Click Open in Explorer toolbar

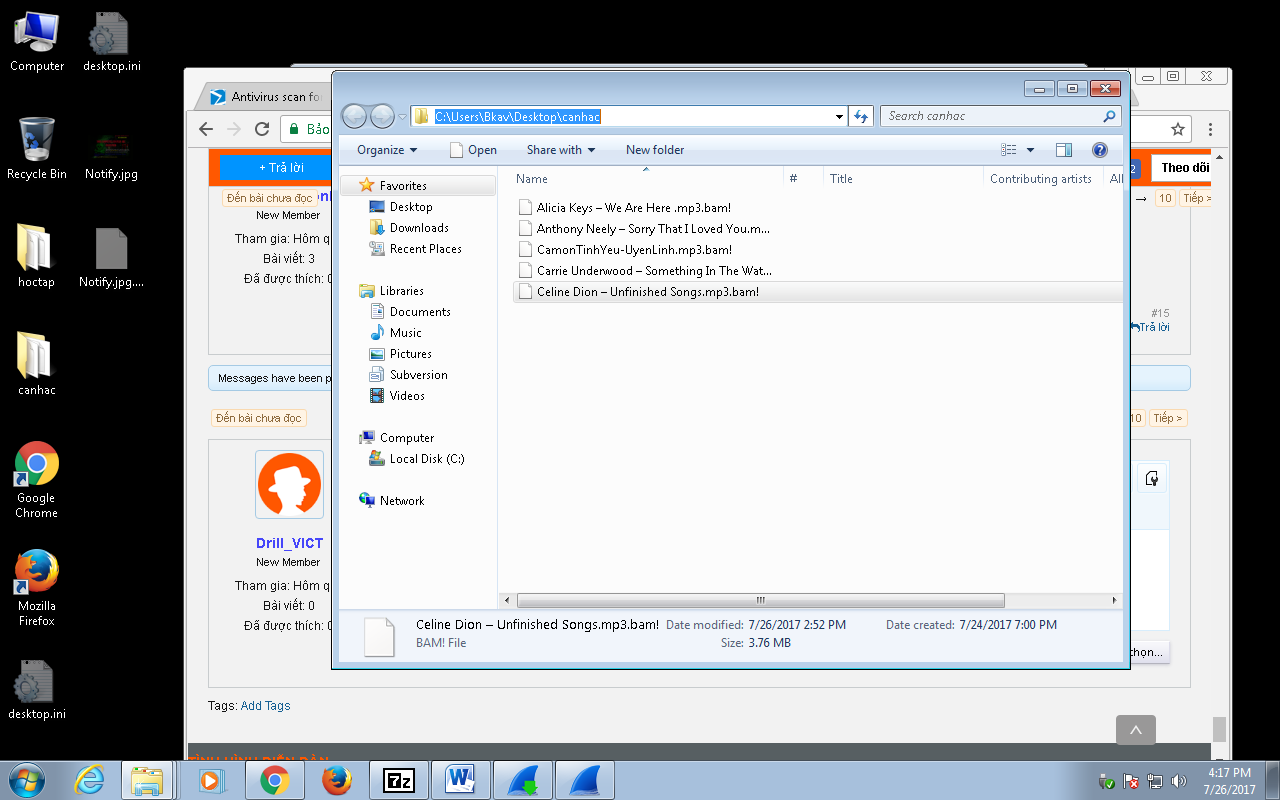473,150
